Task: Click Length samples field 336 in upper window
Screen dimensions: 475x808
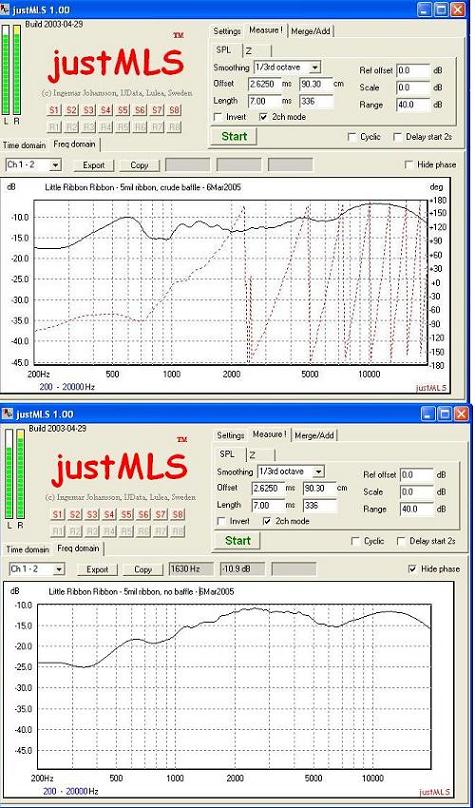Action: pos(317,101)
